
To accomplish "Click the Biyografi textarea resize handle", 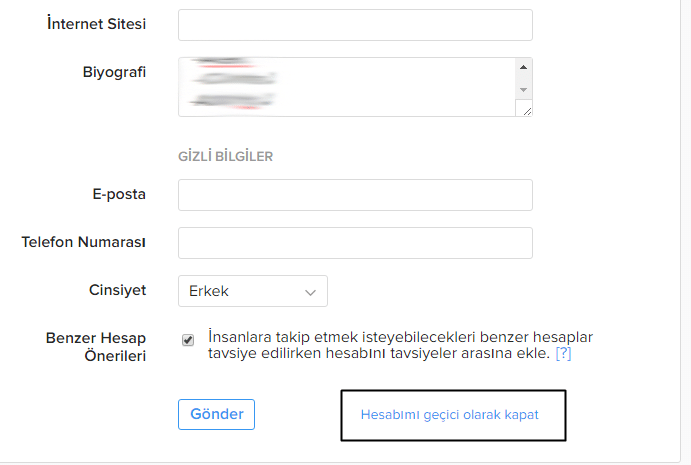I will coord(525,109).
